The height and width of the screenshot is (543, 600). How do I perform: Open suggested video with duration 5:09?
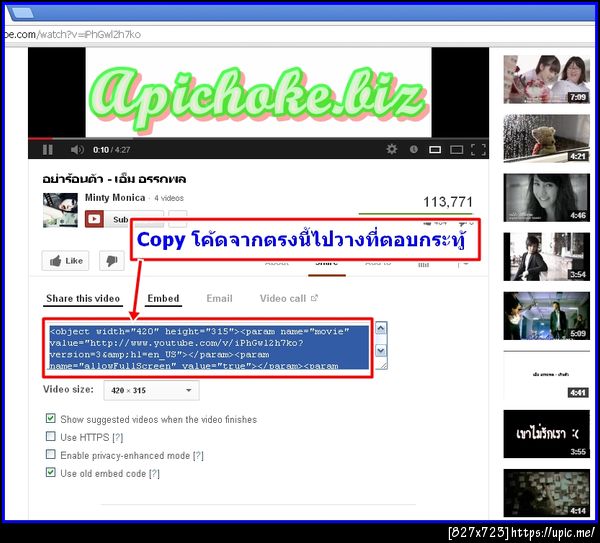coord(546,316)
